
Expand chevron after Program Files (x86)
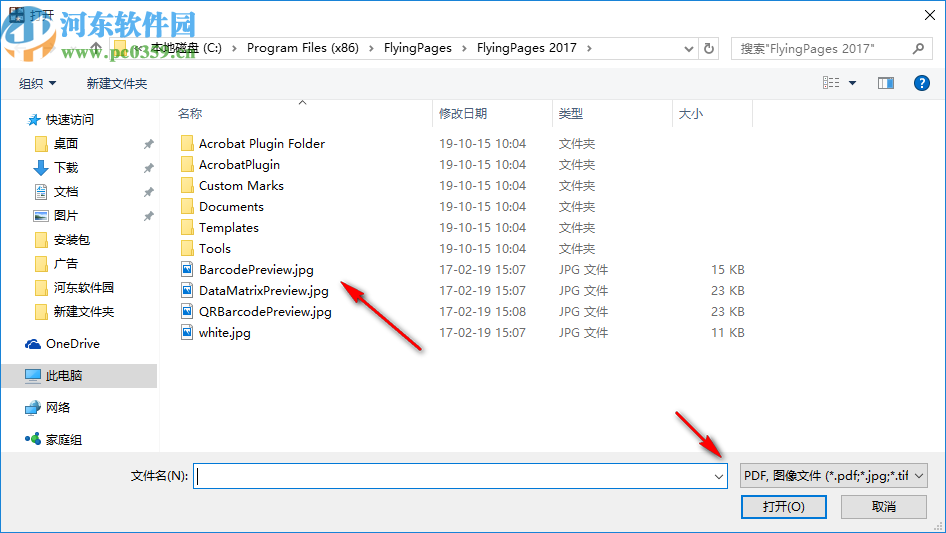371,48
